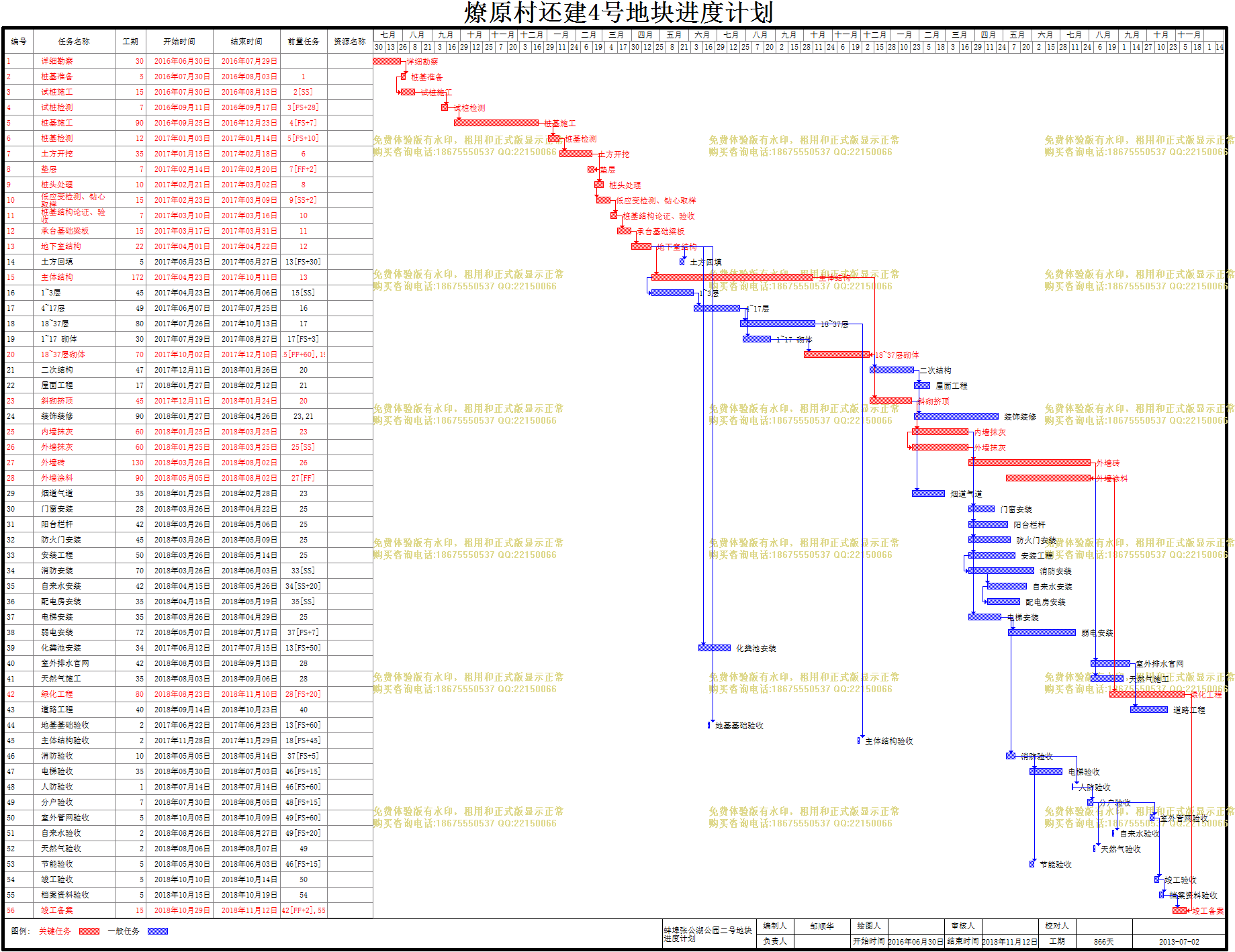Click the 工期 column header
Viewport: 1235px width, 952px height.
click(x=130, y=42)
